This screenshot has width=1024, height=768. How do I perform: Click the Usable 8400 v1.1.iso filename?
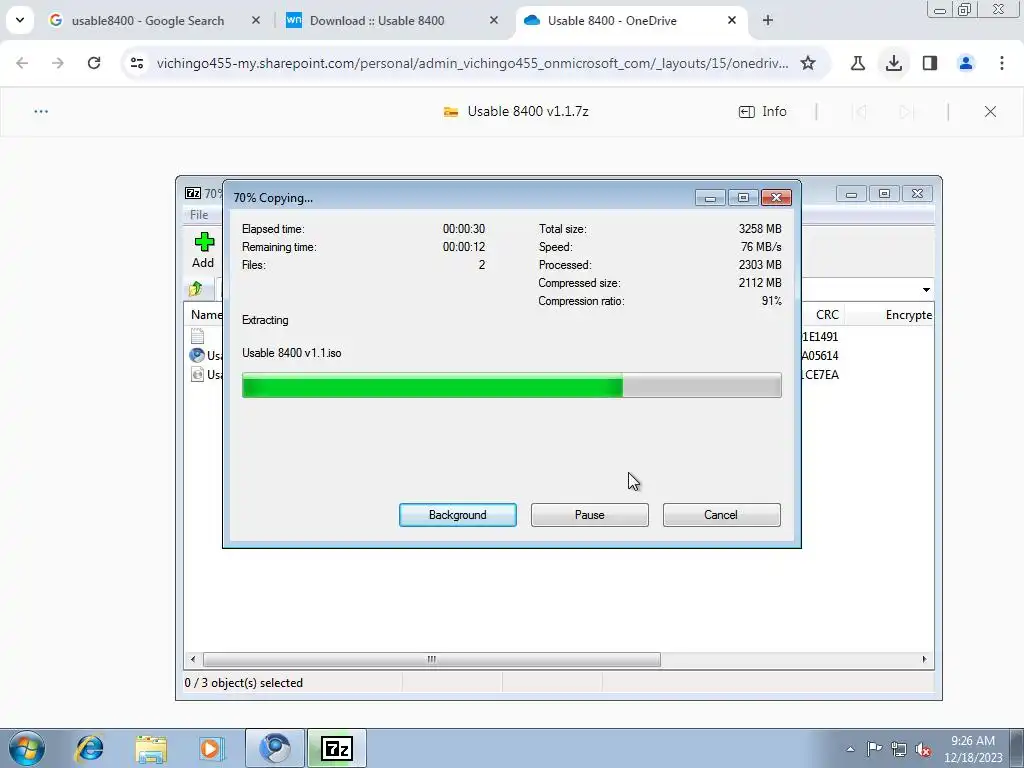tap(291, 353)
